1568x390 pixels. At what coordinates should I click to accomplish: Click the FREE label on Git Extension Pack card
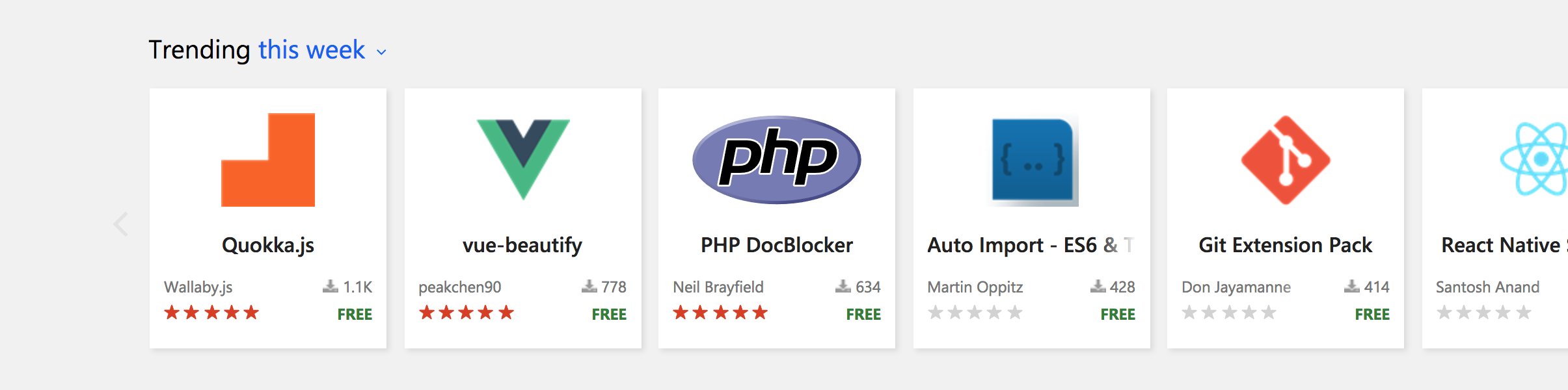tap(1372, 315)
